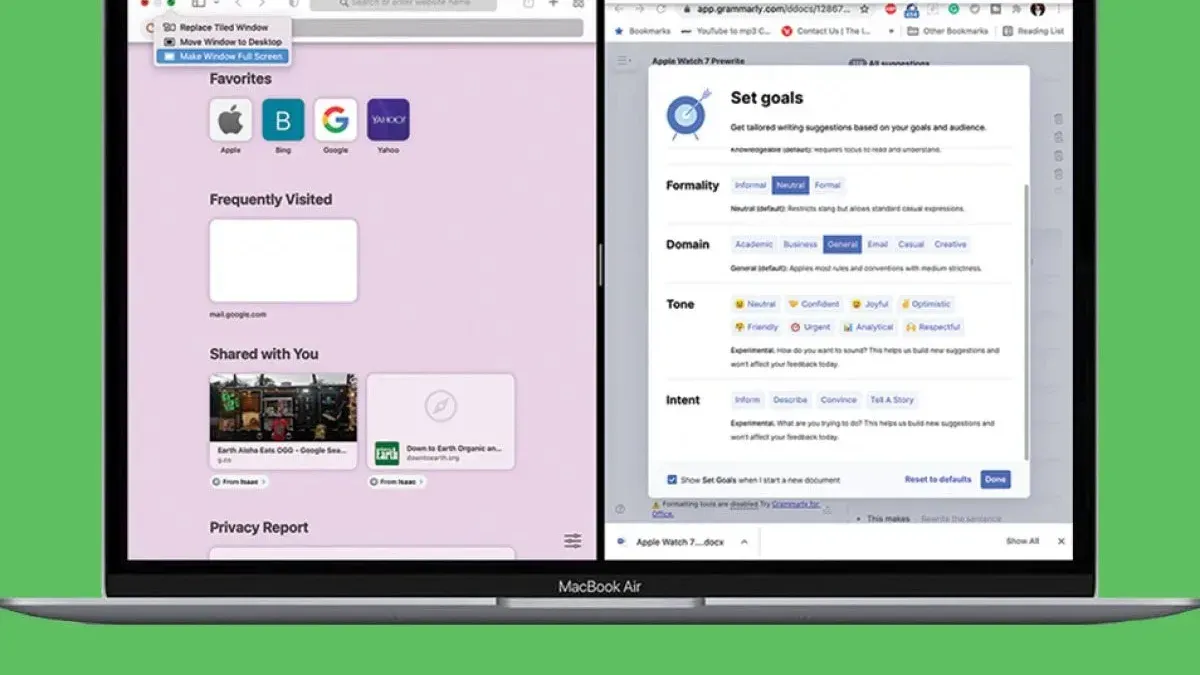The height and width of the screenshot is (675, 1200).
Task: Choose Move Window to Desktop
Action: coord(224,42)
